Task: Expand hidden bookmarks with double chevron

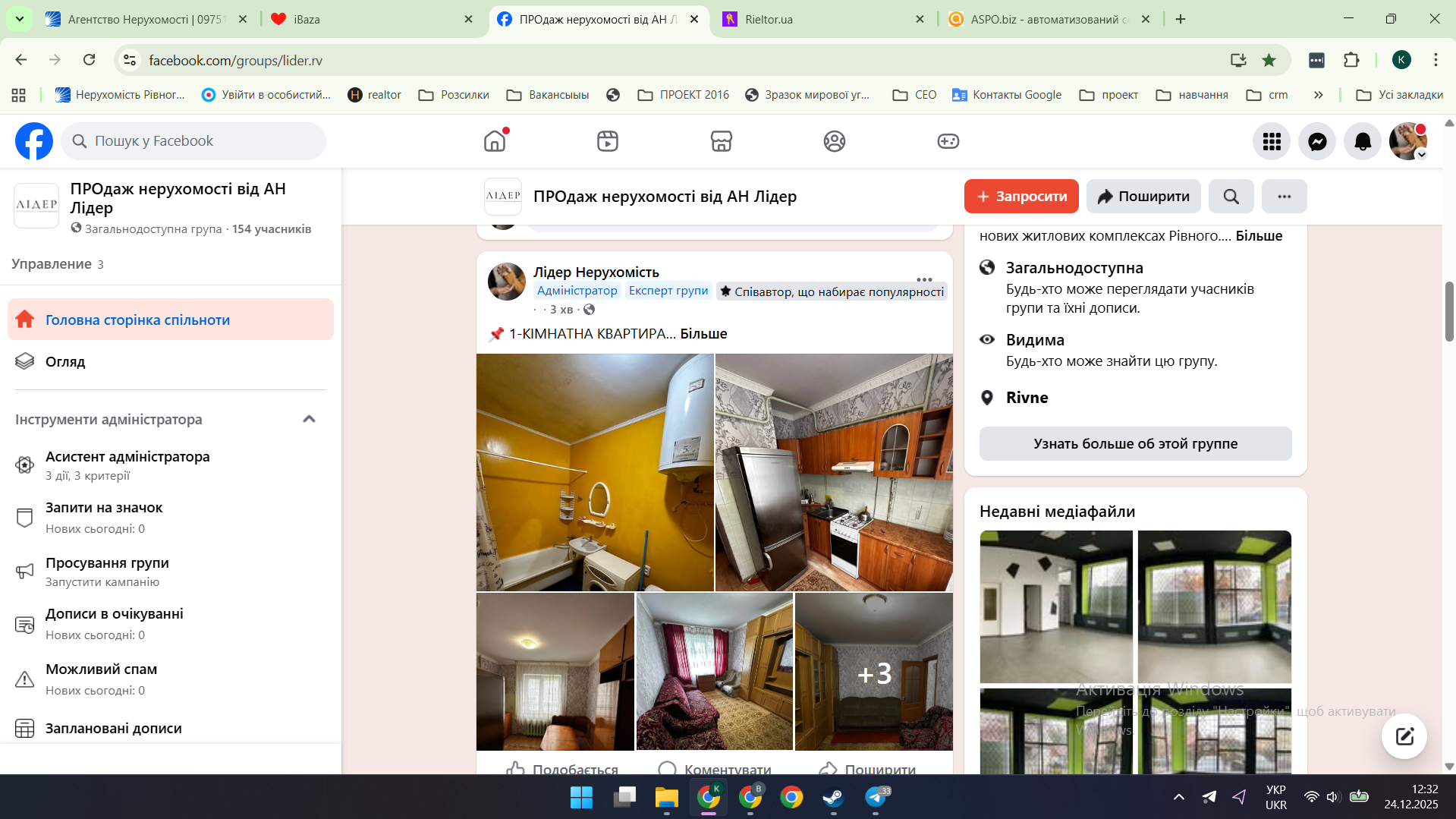Action: tap(1318, 95)
